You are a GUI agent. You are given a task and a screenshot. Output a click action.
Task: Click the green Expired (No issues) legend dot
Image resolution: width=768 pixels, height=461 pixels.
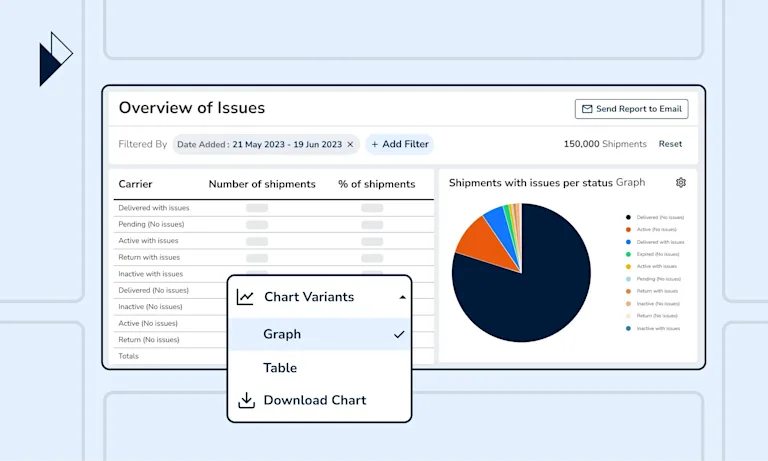[628, 254]
